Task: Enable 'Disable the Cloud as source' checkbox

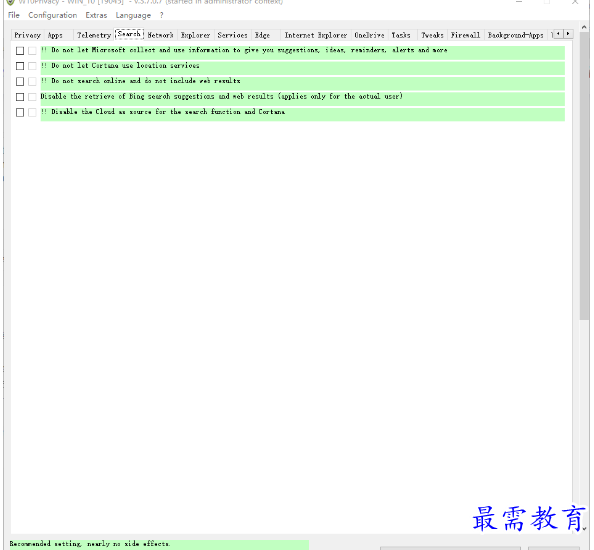Action: pos(20,112)
